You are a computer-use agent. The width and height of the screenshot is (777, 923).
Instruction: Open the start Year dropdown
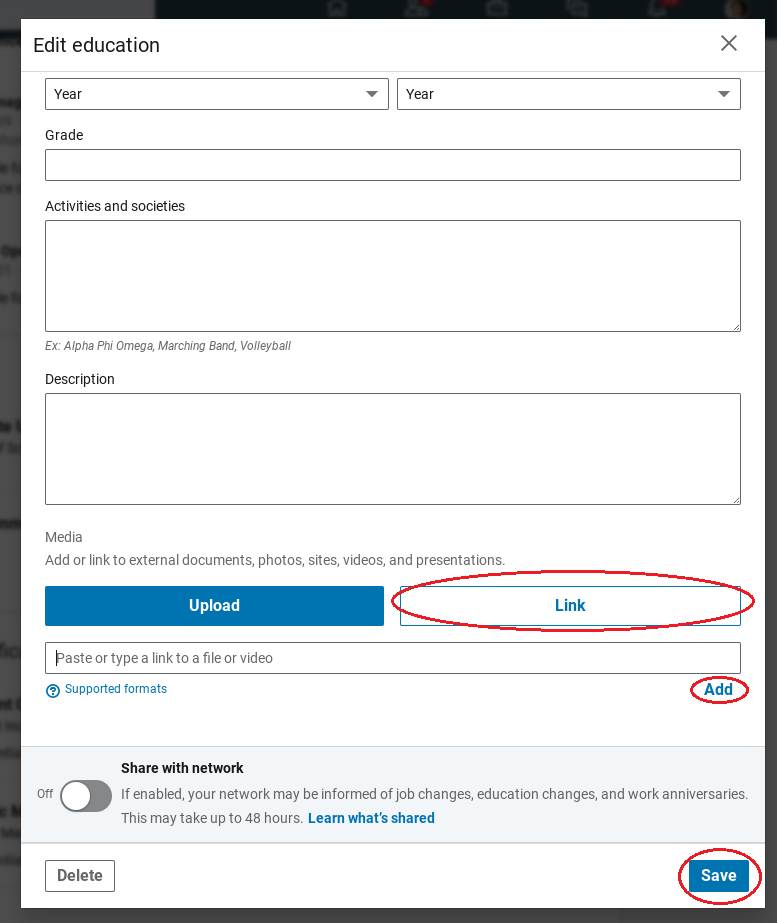click(x=216, y=94)
